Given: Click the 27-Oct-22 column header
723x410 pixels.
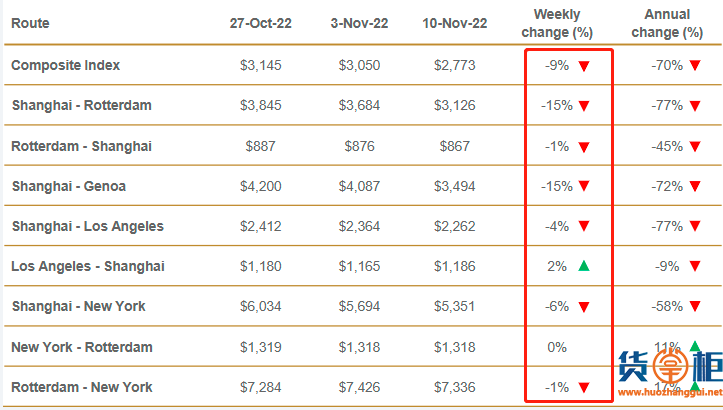Looking at the screenshot, I should [x=261, y=23].
